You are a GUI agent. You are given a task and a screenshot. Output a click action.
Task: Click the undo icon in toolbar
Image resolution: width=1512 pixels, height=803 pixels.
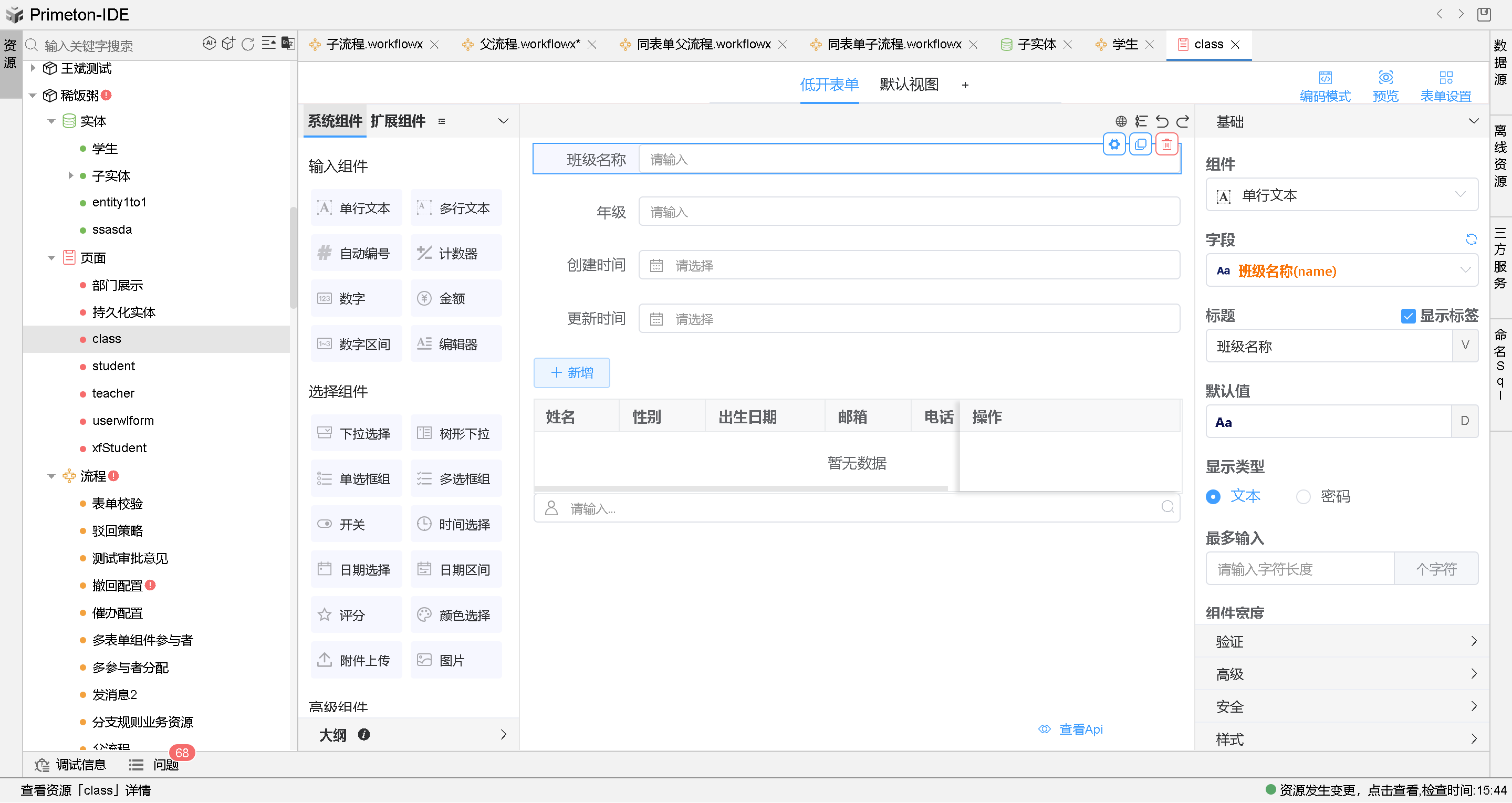click(1160, 121)
